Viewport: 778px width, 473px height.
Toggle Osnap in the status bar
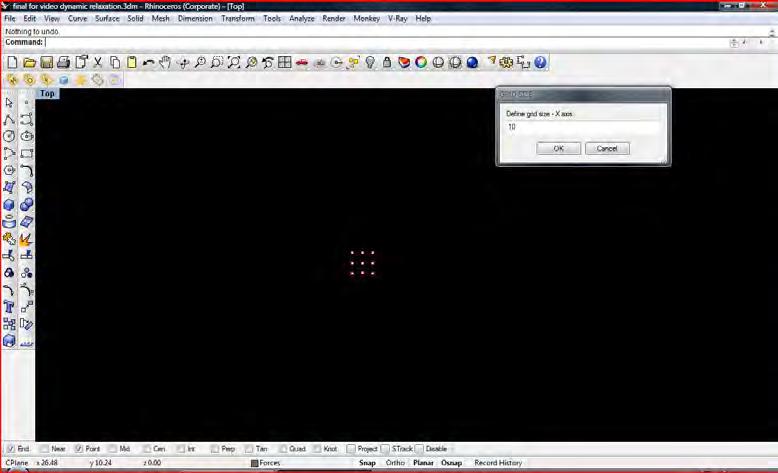coord(452,463)
